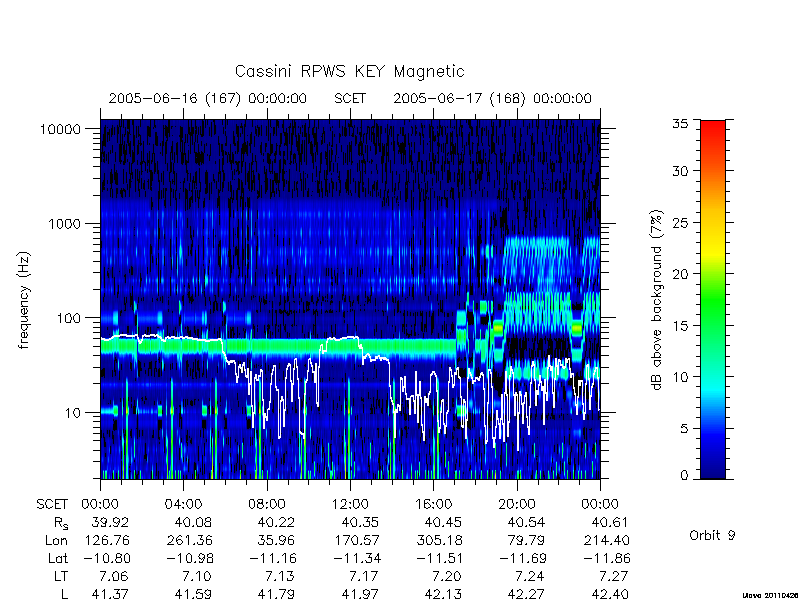Screen dimensions: 800x600
Task: Click the Lon row label
Action: coord(56,540)
